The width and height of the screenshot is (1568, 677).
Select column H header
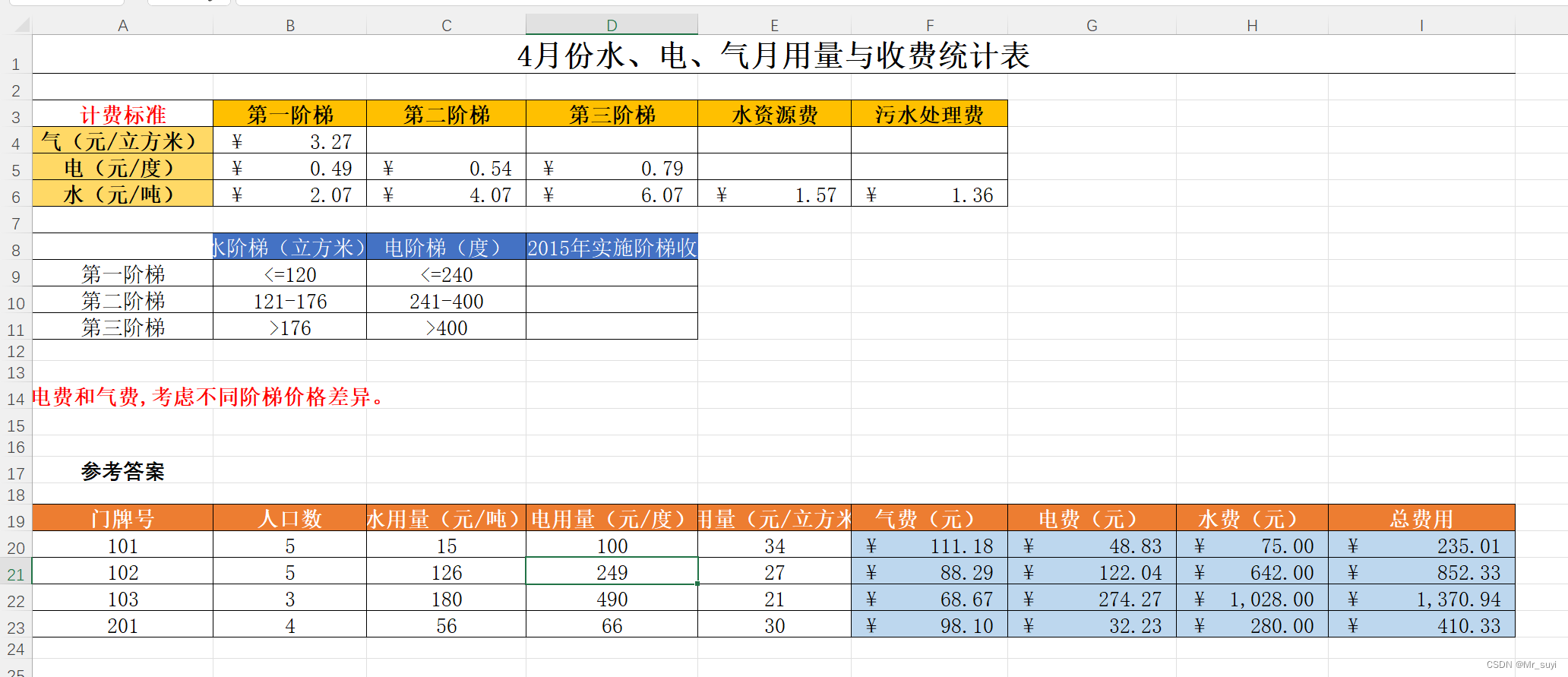[x=1252, y=25]
